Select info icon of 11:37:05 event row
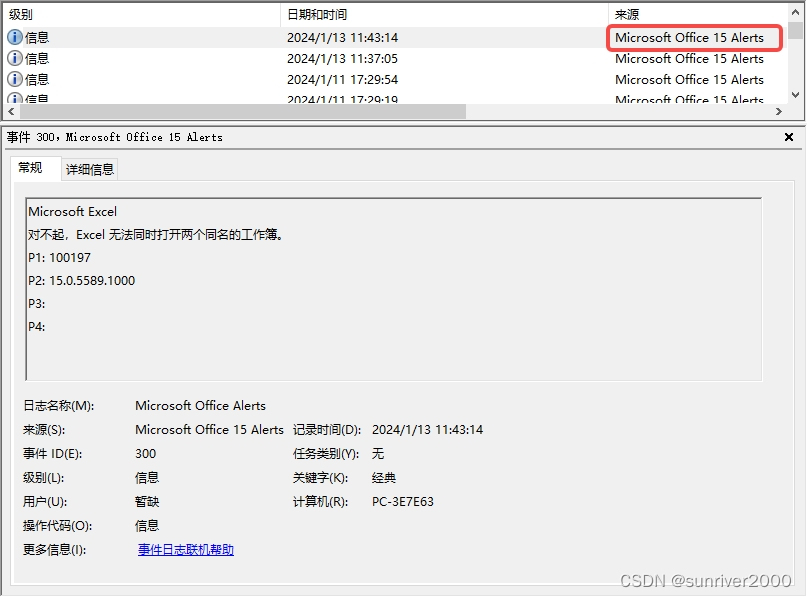 (x=14, y=59)
